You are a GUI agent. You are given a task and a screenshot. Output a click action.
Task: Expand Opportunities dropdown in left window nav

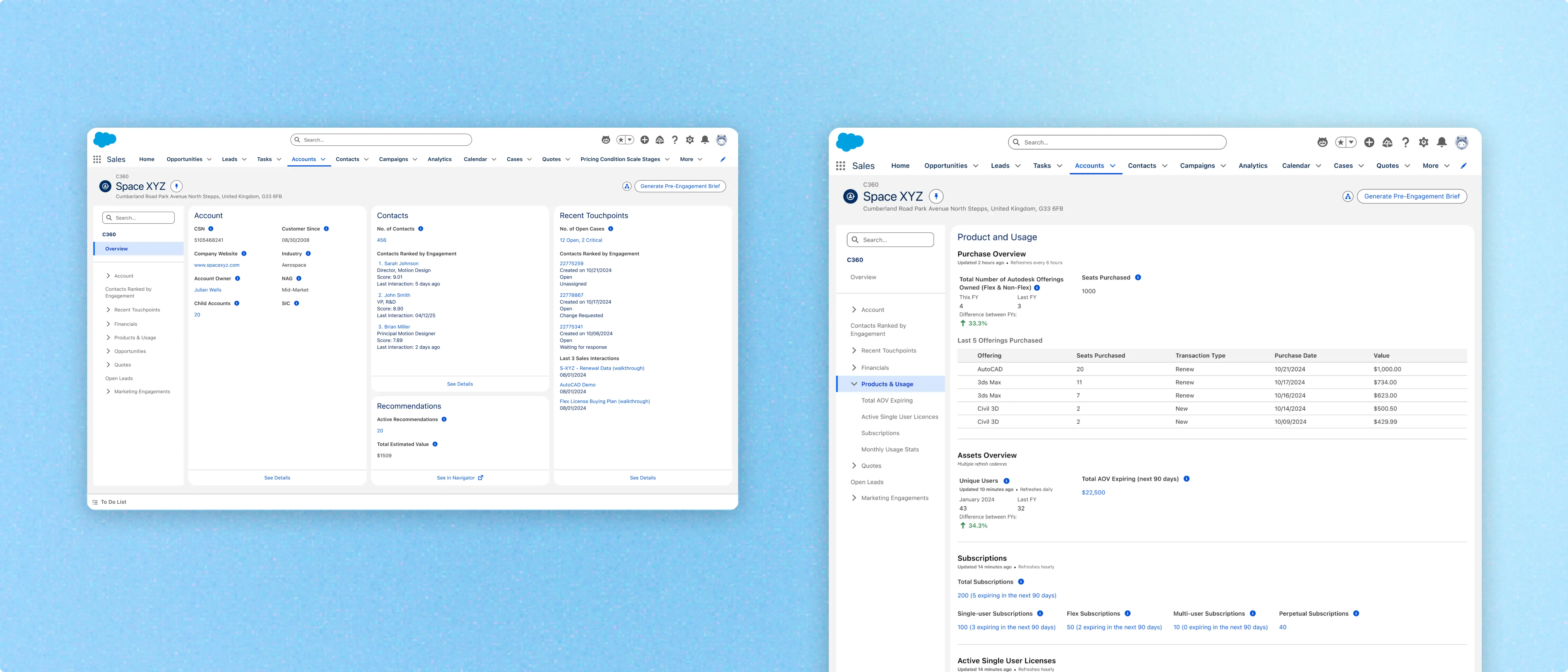pyautogui.click(x=209, y=160)
